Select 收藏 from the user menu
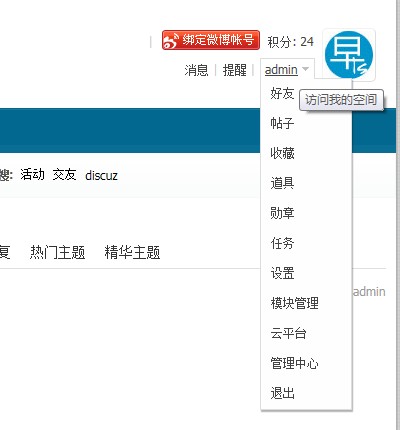This screenshot has width=400, height=430. (x=282, y=153)
